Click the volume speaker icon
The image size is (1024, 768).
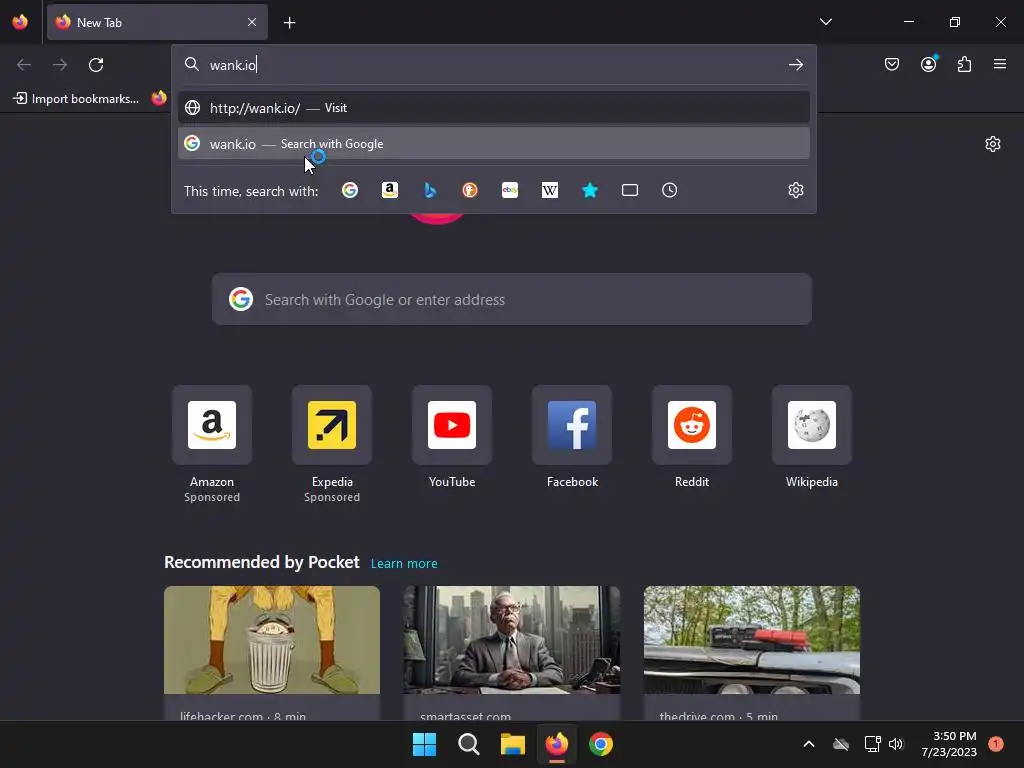coord(895,744)
